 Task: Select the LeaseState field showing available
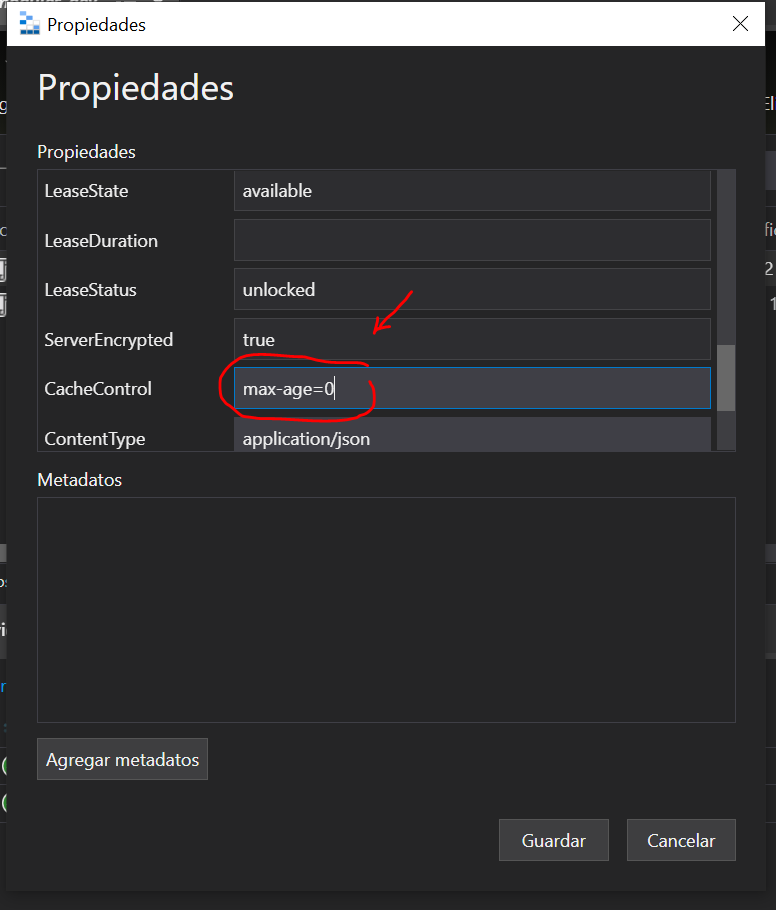[x=470, y=190]
